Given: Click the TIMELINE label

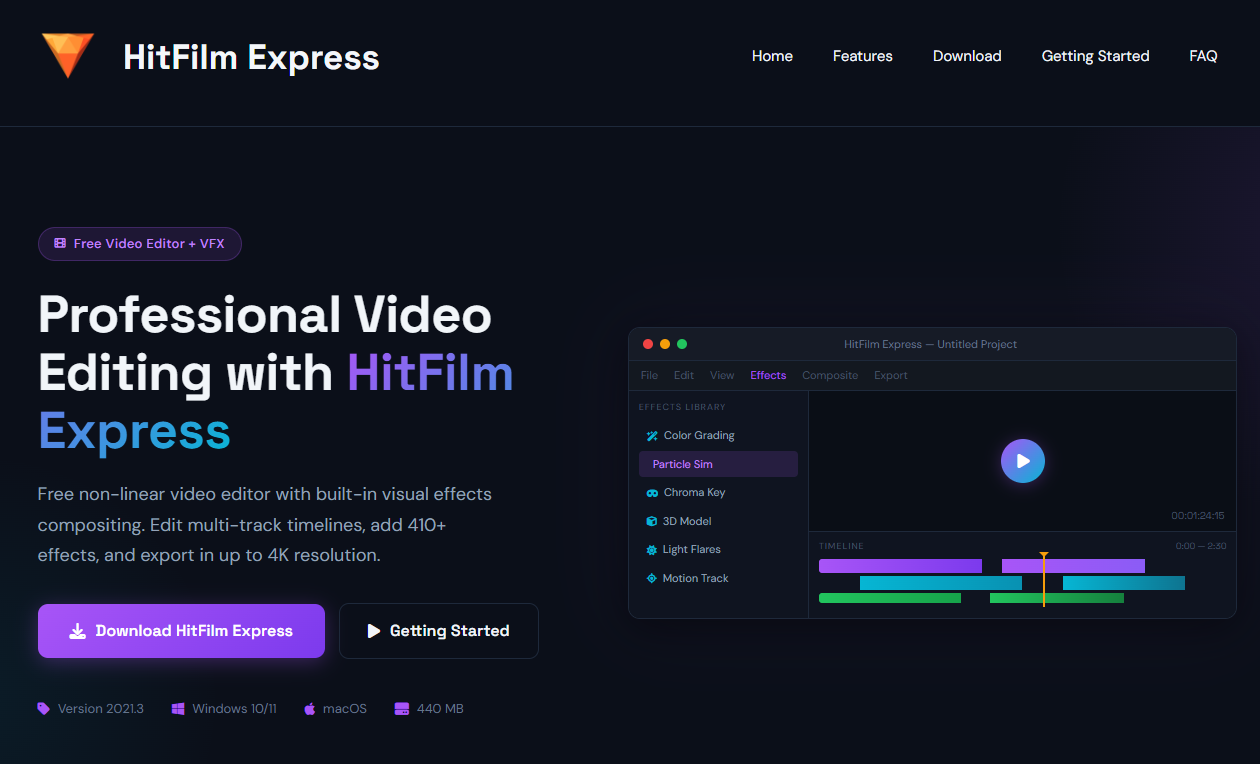Looking at the screenshot, I should point(841,546).
